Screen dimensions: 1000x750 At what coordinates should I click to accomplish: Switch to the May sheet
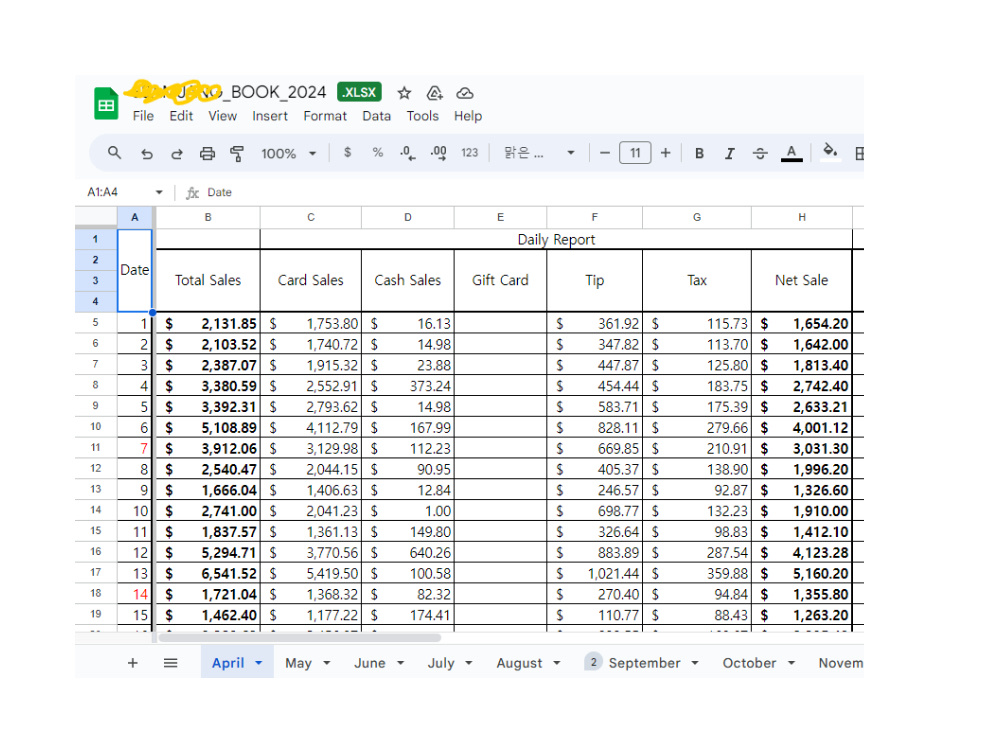click(298, 663)
